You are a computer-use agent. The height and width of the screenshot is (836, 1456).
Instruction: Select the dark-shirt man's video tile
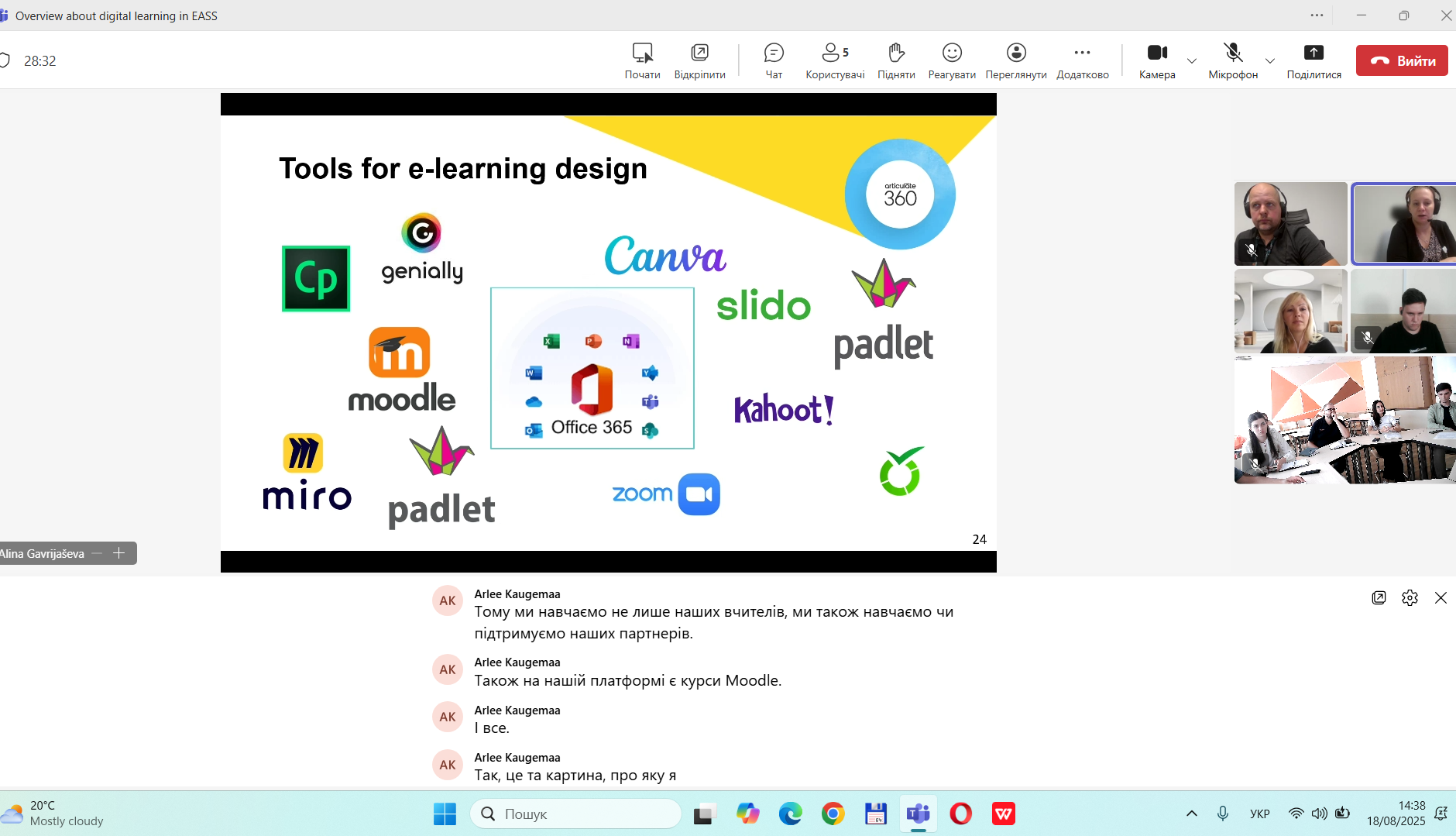tap(1403, 311)
